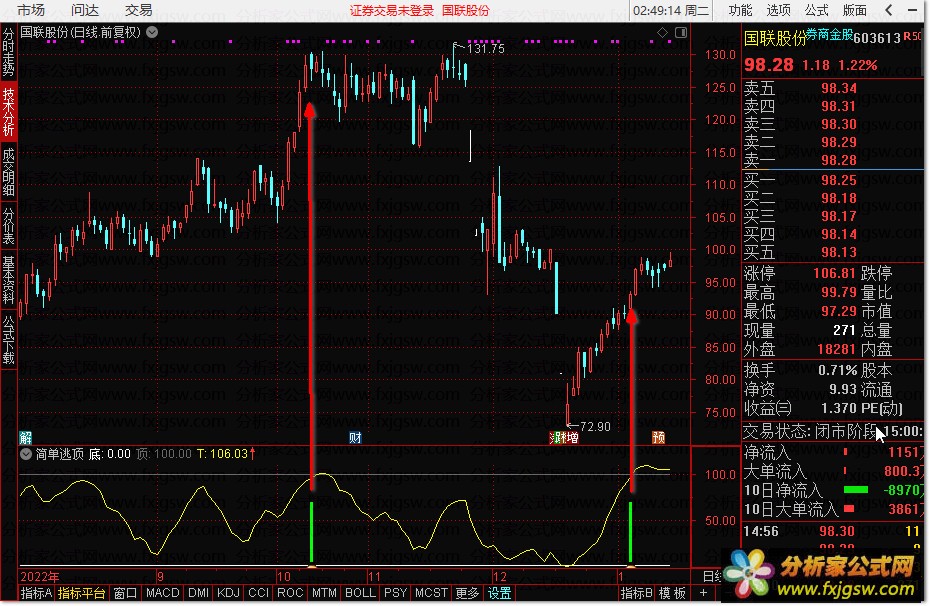
Task: Switch to 公式下载 sidebar tab
Action: [x=8, y=340]
